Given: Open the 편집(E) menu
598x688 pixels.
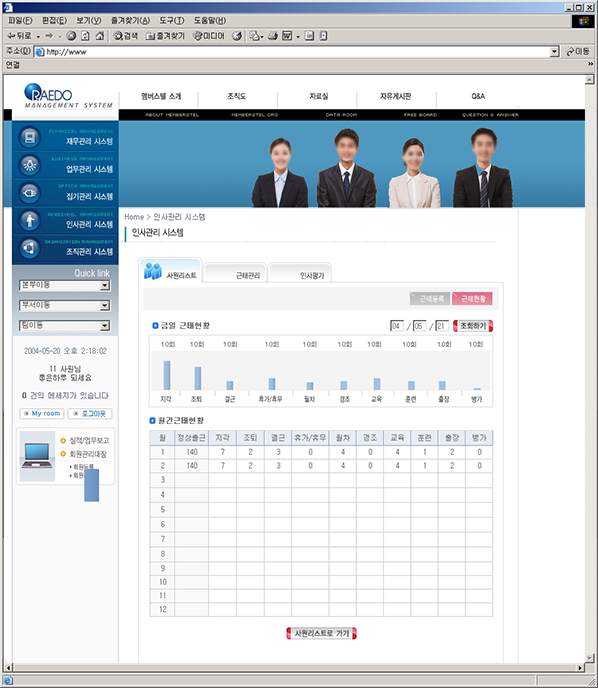Looking at the screenshot, I should coord(54,21).
